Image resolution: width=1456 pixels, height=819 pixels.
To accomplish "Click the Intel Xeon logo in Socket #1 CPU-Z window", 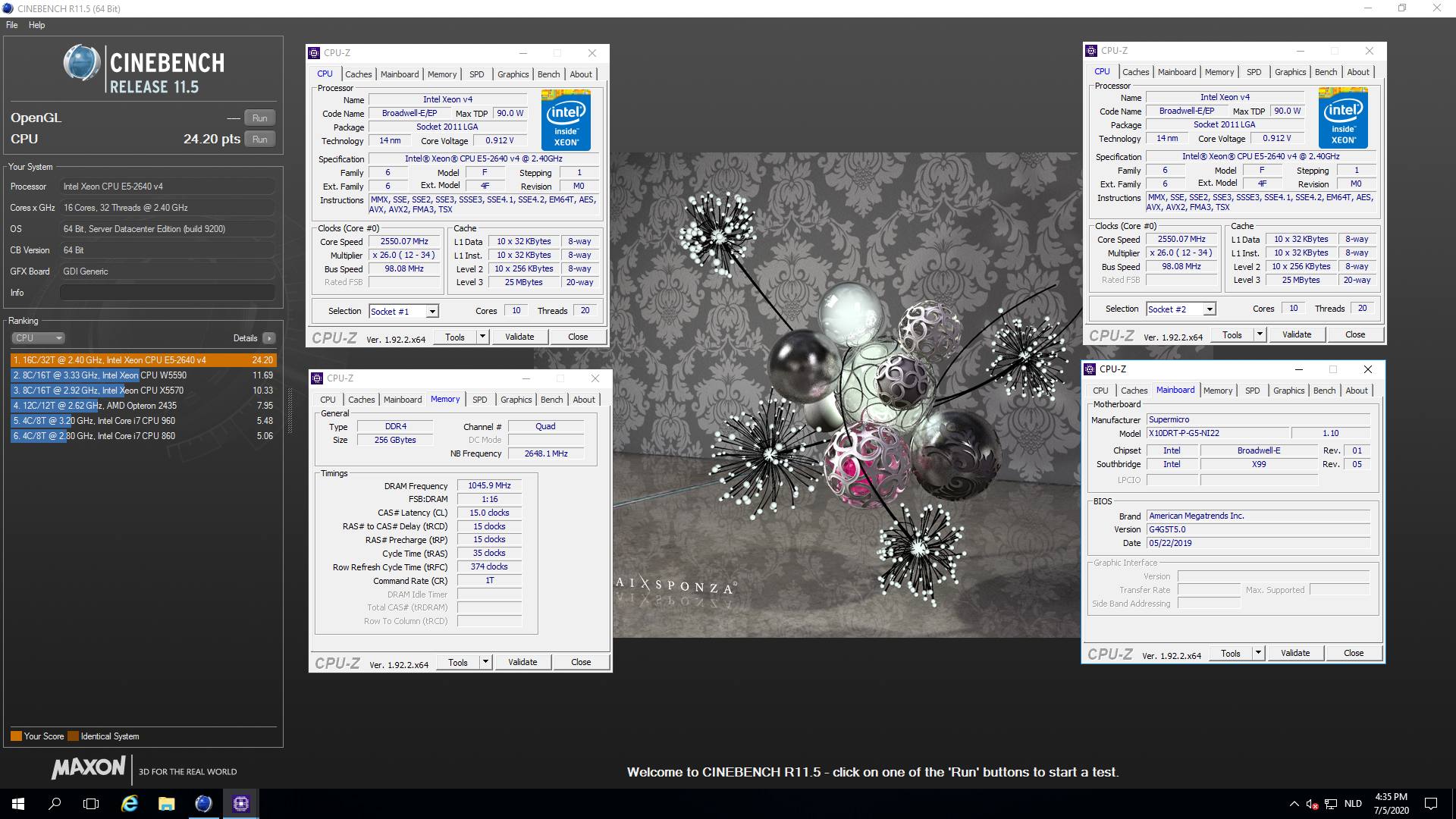I will coord(566,120).
